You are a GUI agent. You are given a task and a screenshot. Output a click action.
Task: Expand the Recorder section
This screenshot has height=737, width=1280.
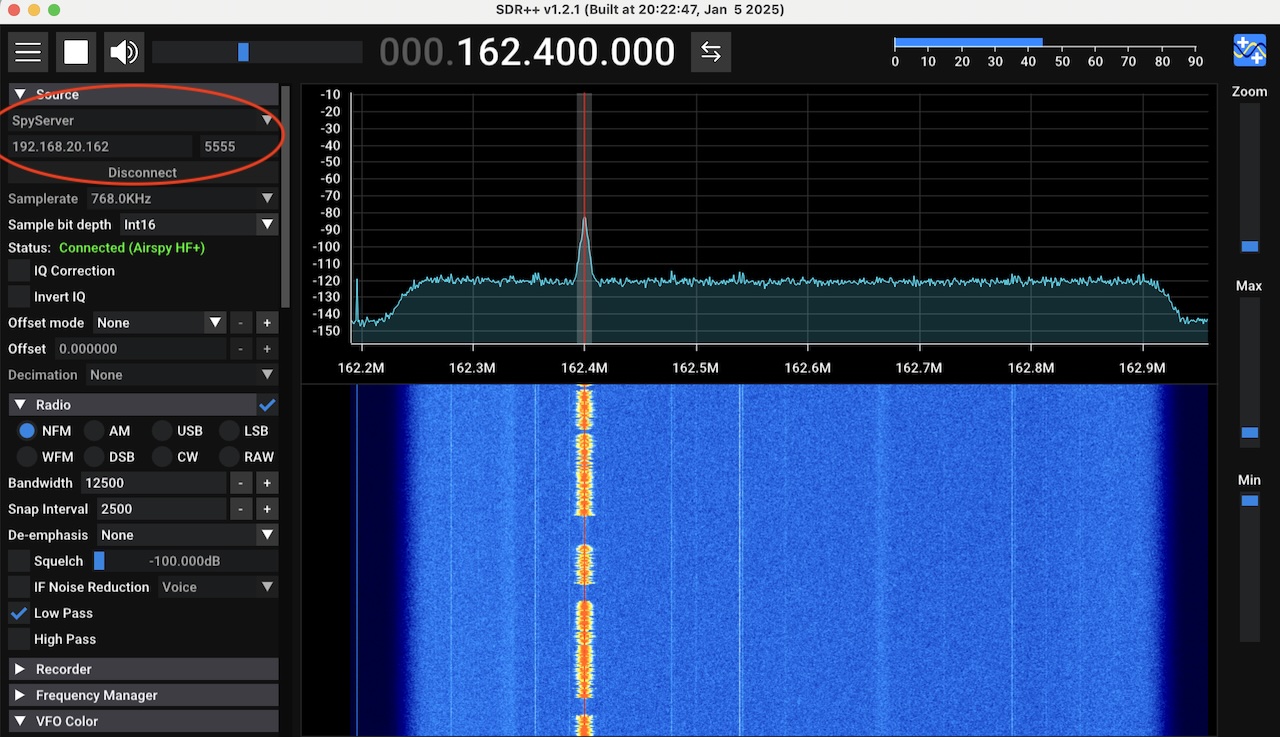(x=140, y=668)
